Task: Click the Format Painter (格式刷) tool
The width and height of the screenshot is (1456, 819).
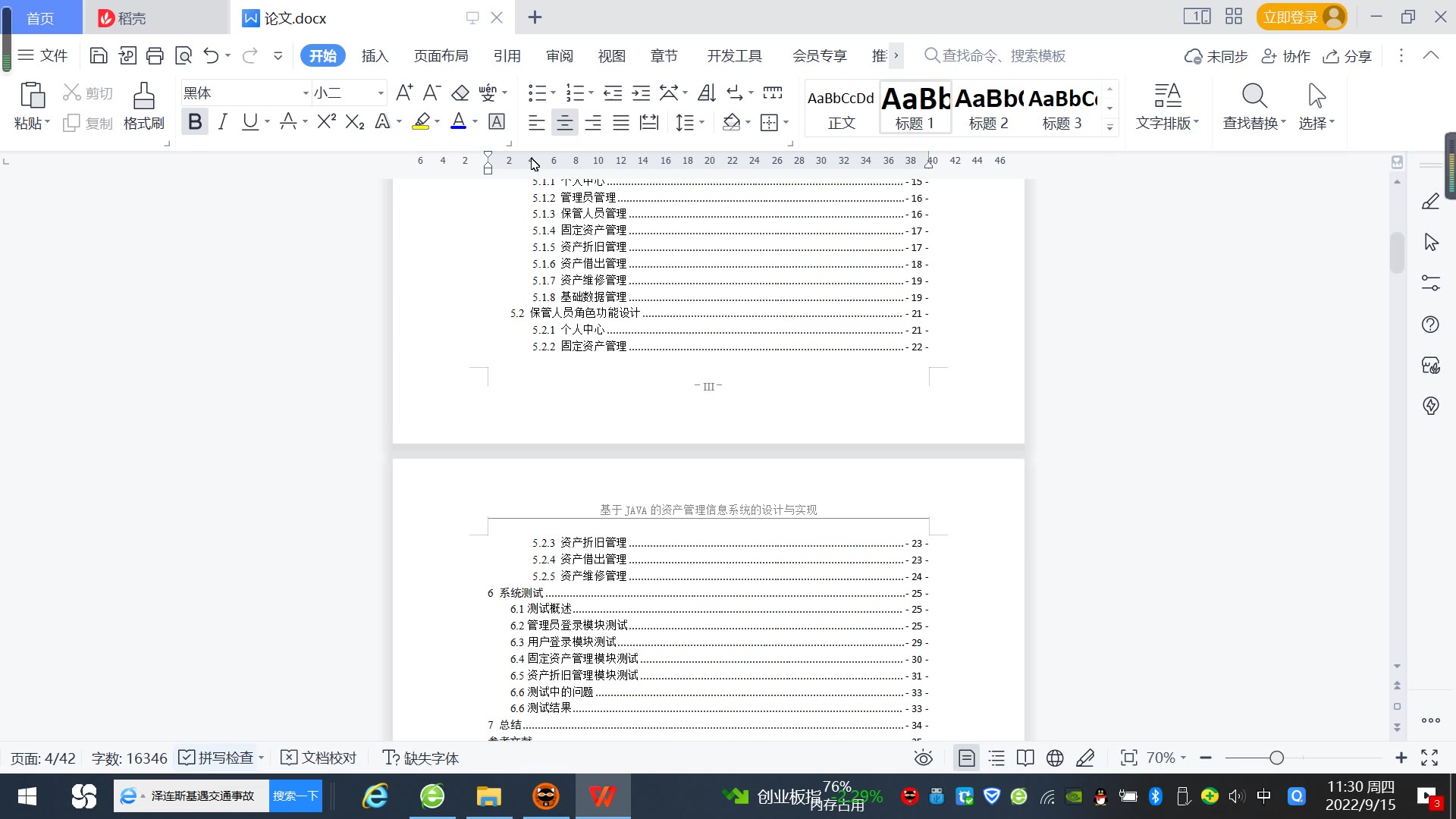Action: (x=143, y=106)
